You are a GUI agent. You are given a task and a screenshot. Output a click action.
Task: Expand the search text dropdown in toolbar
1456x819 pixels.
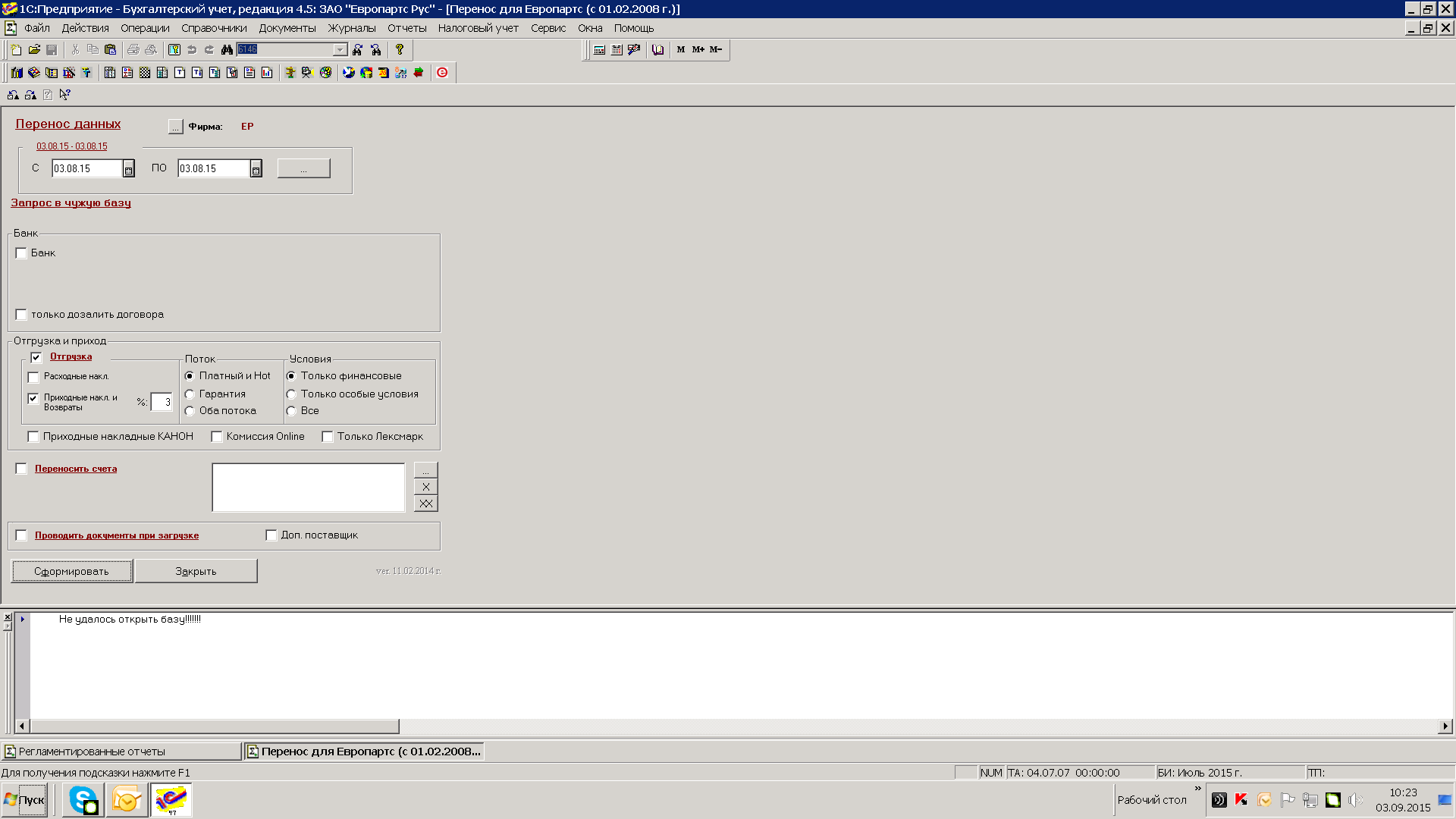tap(340, 50)
